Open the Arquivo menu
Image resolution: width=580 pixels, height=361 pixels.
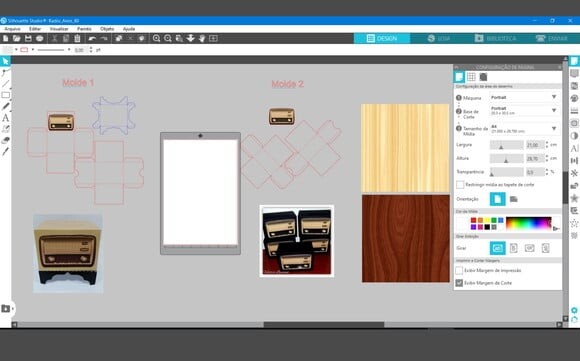coord(12,29)
